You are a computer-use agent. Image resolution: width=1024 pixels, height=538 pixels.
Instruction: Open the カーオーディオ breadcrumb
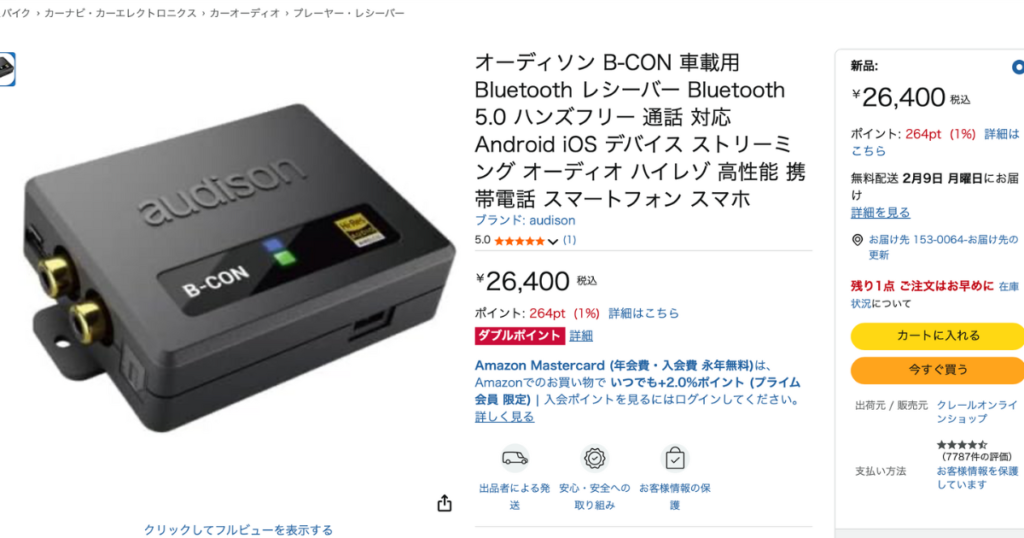click(244, 13)
